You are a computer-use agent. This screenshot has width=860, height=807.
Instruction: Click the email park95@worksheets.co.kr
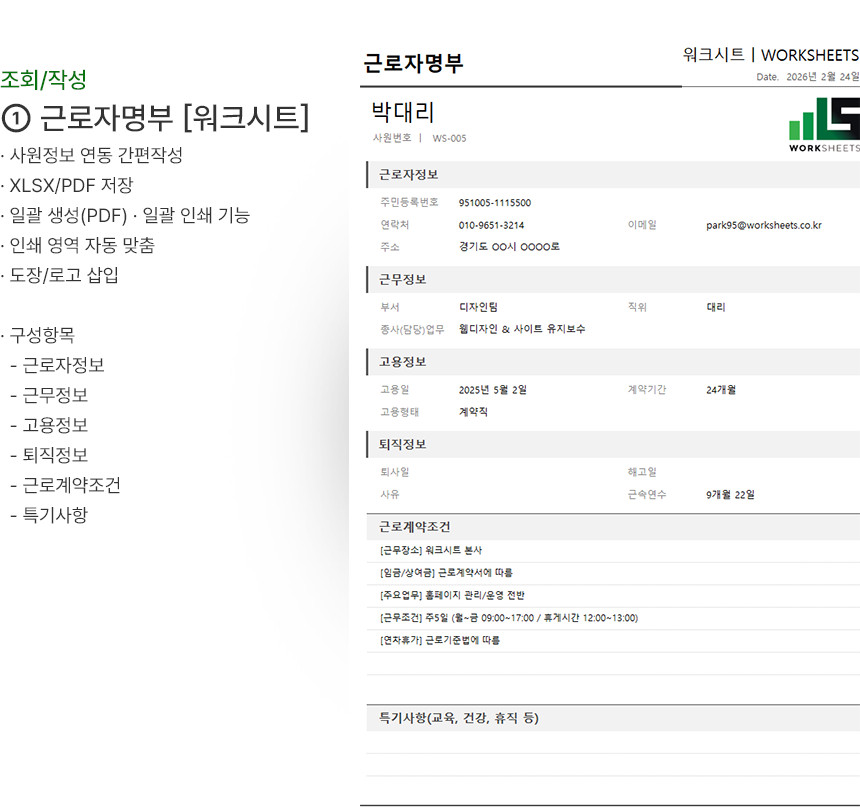pos(763,226)
